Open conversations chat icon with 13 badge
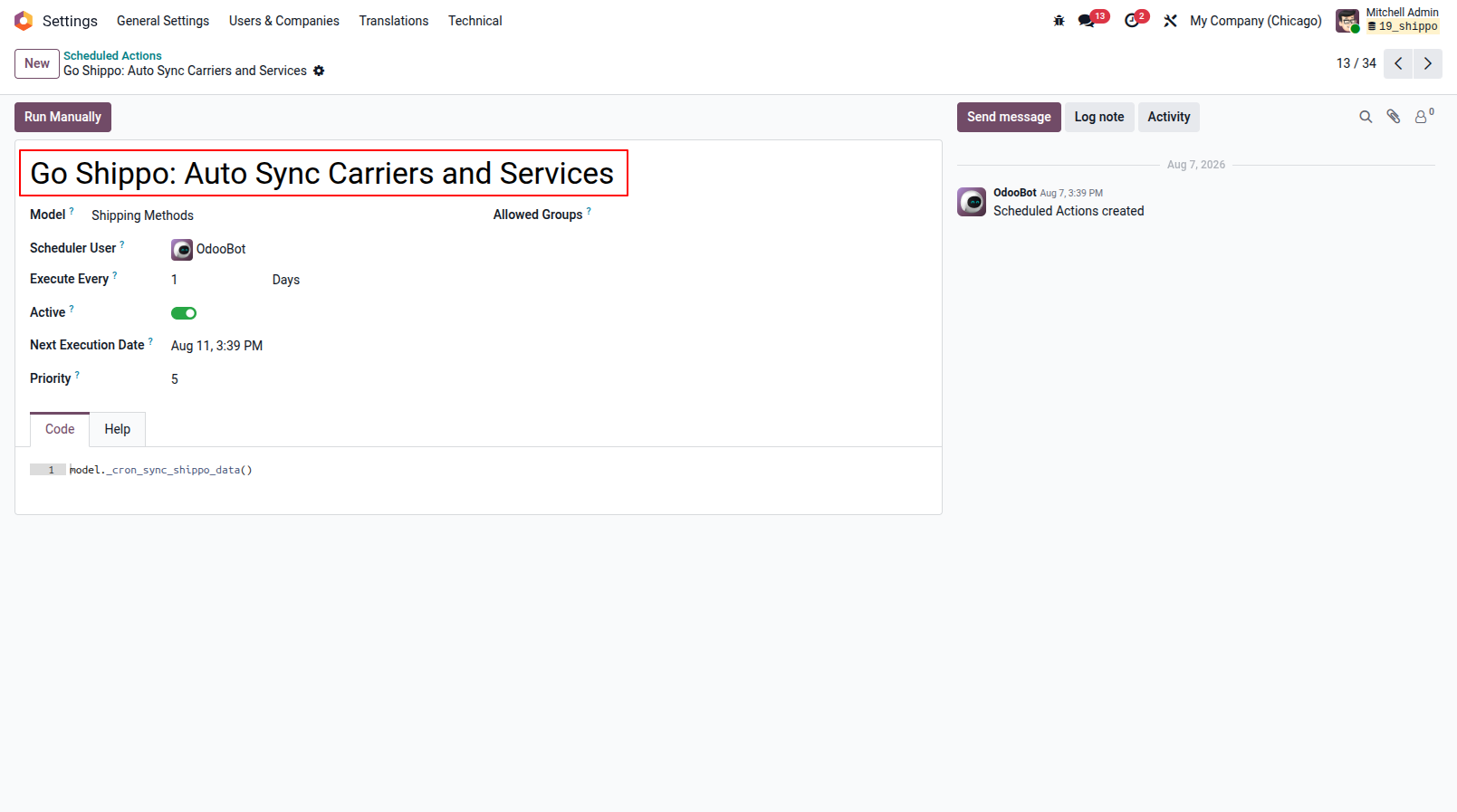1457x812 pixels. pyautogui.click(x=1093, y=20)
